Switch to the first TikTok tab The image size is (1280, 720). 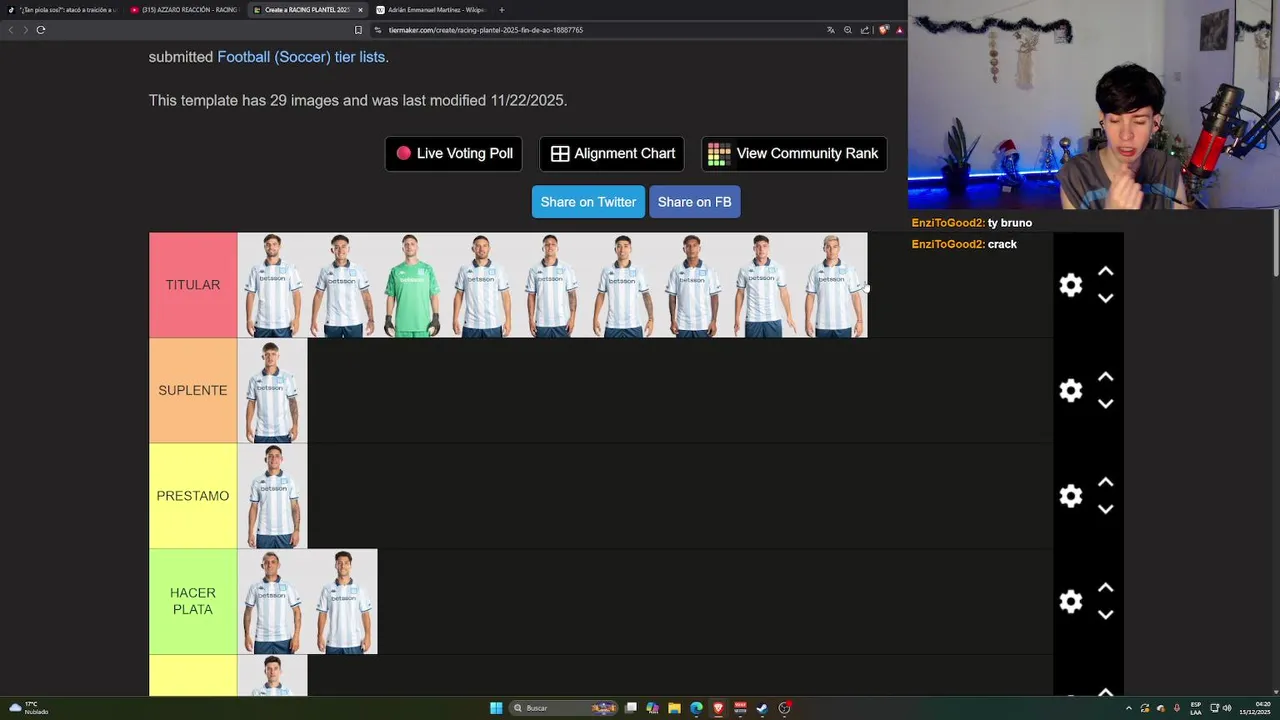pyautogui.click(x=62, y=10)
